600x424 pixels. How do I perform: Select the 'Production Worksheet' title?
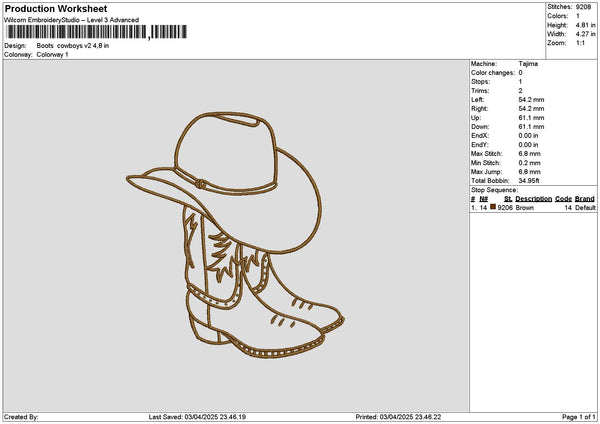pyautogui.click(x=56, y=8)
